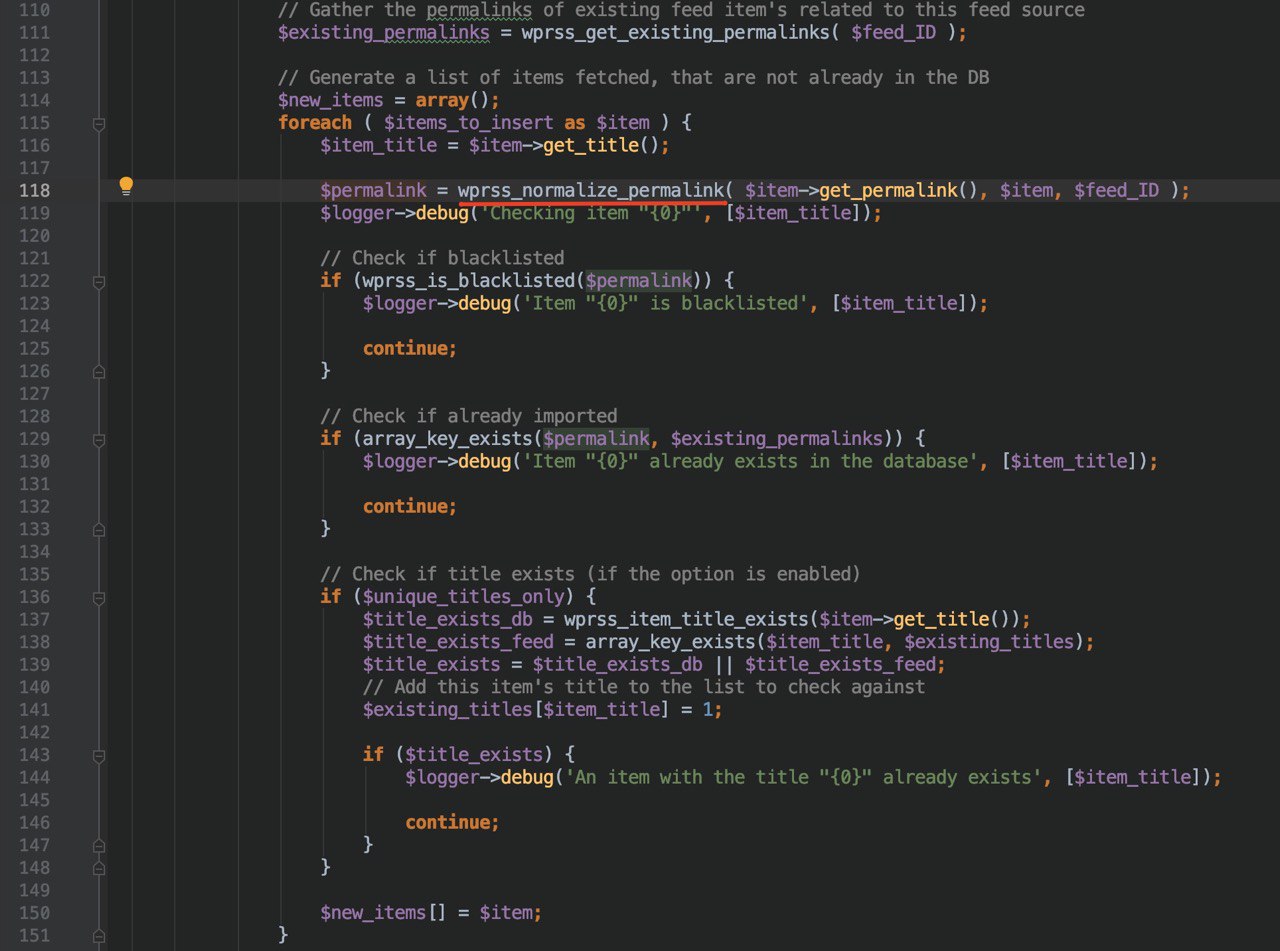1280x951 pixels.
Task: Click line number 110 in the gutter
Action: click(33, 10)
